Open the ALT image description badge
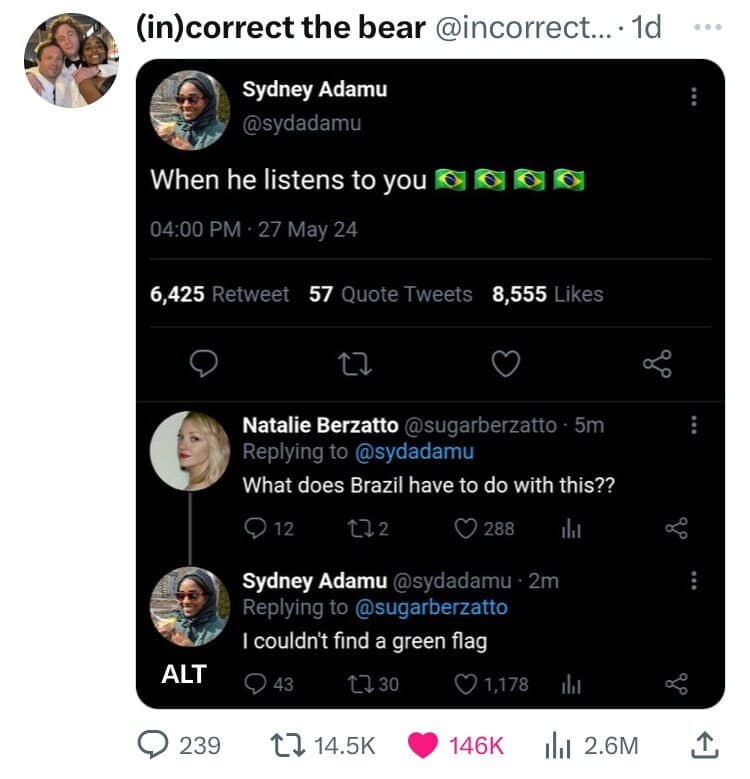 (184, 674)
